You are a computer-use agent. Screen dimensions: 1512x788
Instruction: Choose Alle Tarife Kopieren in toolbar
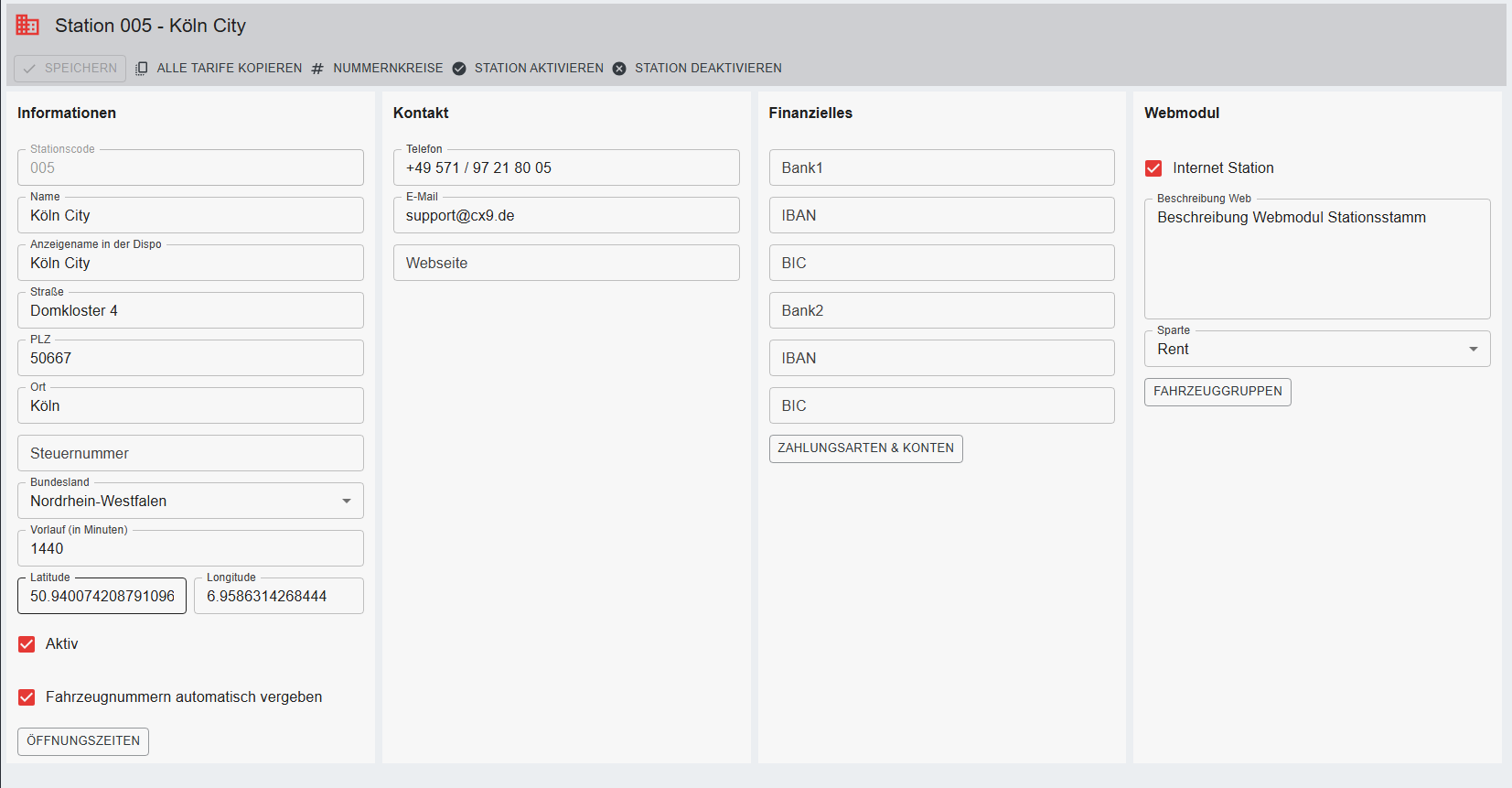tap(229, 69)
